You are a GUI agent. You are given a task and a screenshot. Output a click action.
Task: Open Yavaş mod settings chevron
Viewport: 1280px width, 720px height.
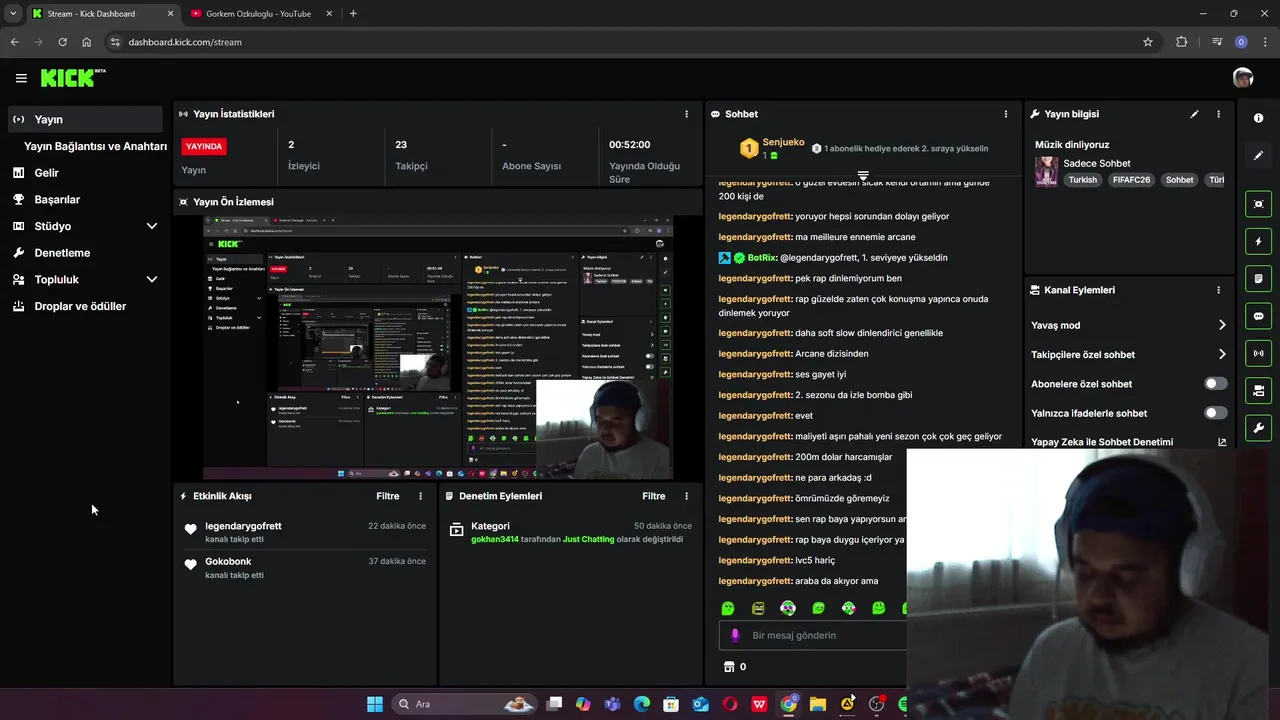[x=1222, y=325]
